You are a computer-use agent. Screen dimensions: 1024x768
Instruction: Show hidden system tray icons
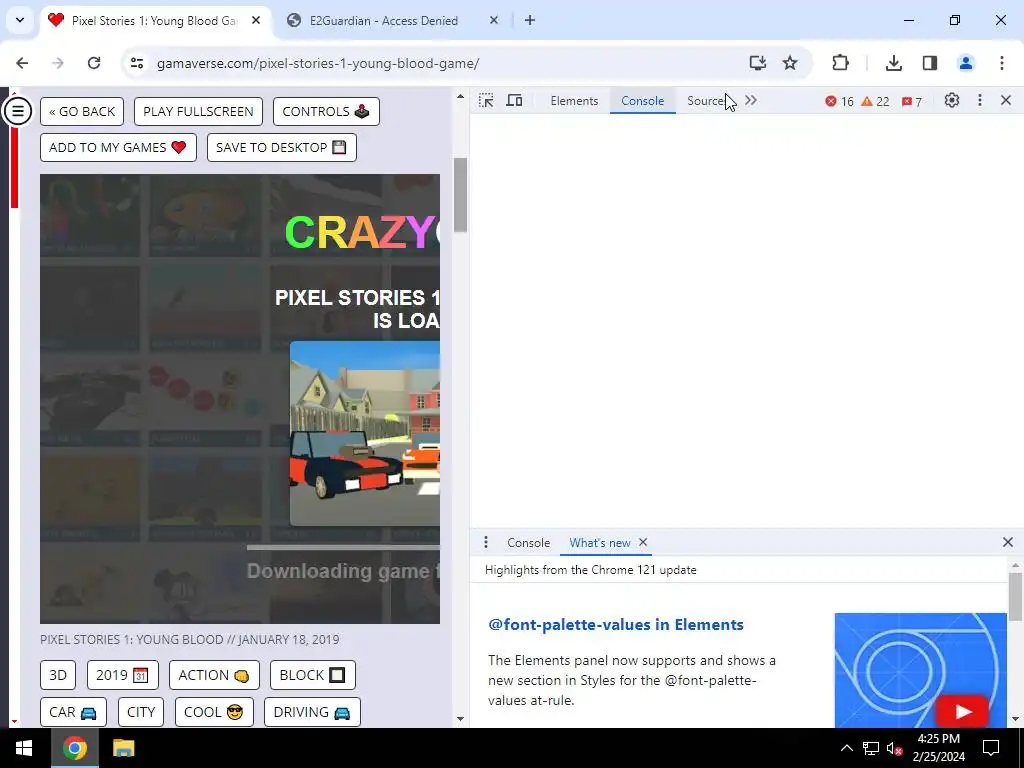pos(846,748)
